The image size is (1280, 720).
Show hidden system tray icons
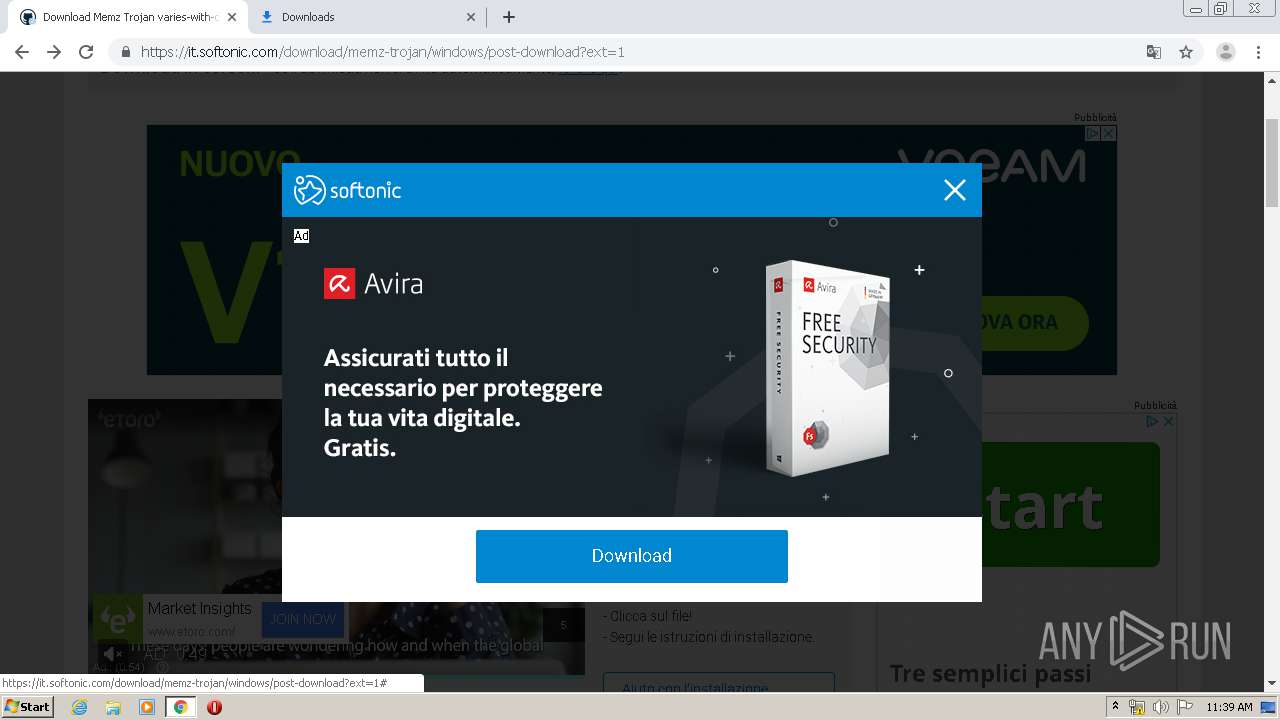[x=1116, y=707]
